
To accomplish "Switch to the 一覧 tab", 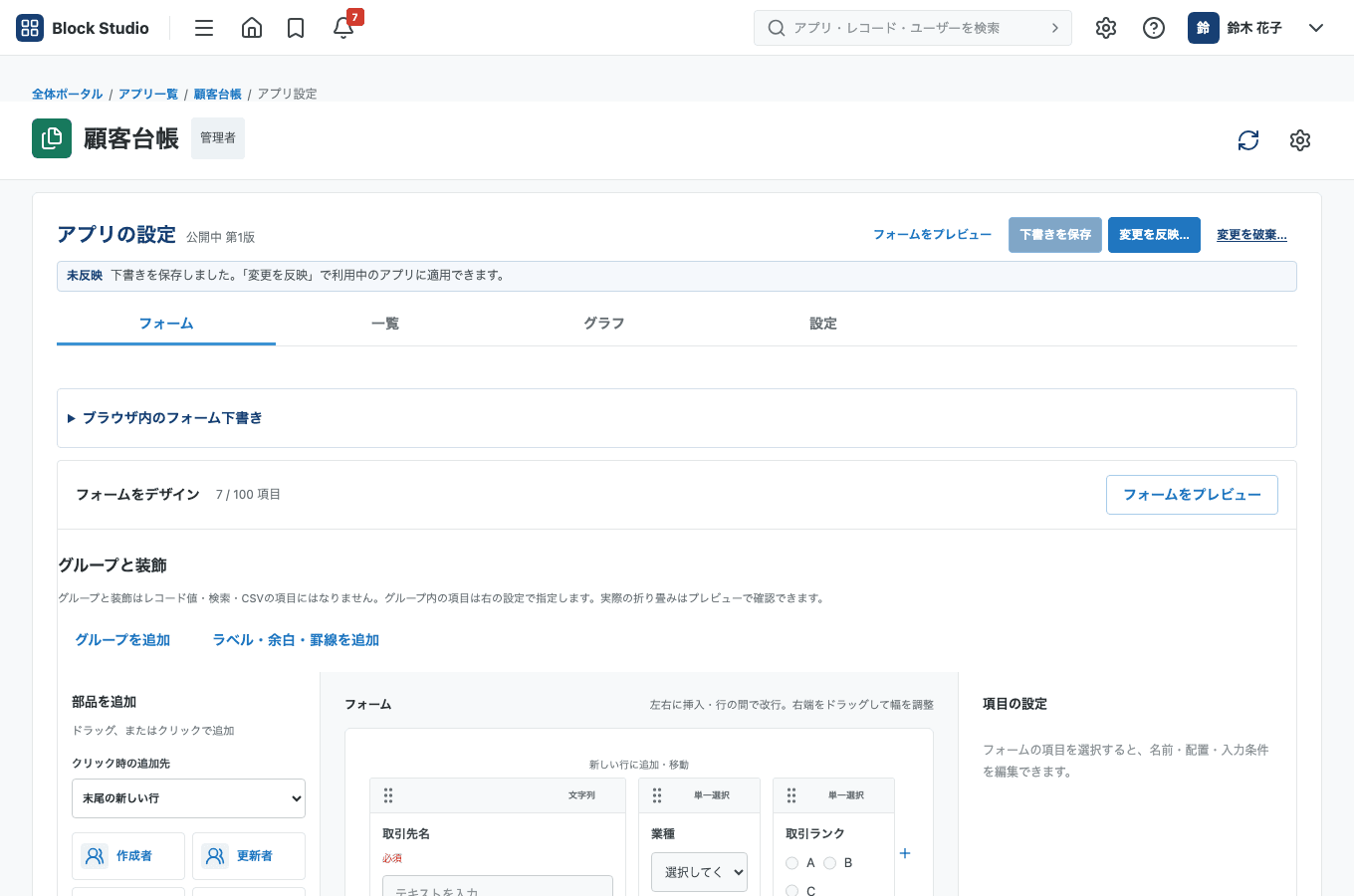I will click(385, 324).
